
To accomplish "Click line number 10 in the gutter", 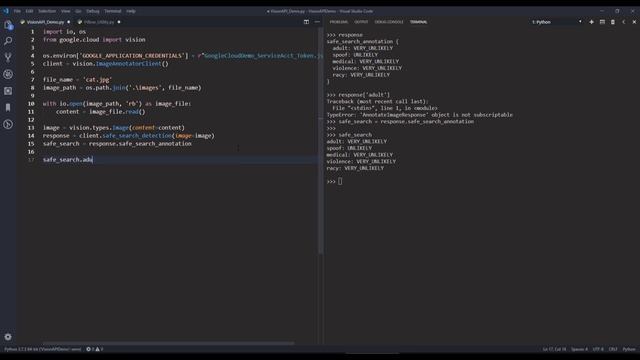I will tap(31, 104).
